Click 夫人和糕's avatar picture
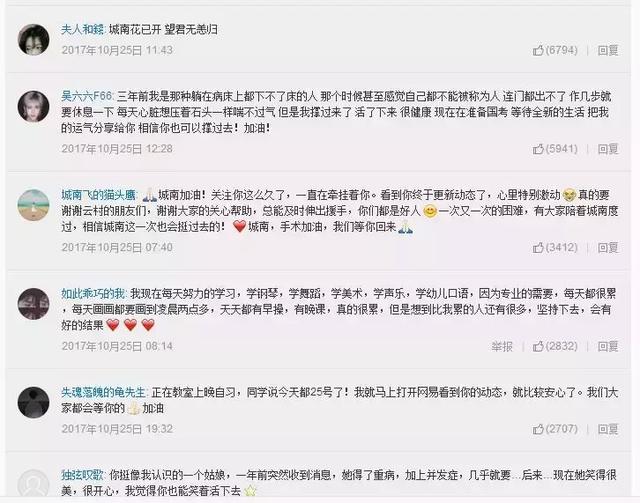Image resolution: width=640 pixels, height=503 pixels. [33, 40]
